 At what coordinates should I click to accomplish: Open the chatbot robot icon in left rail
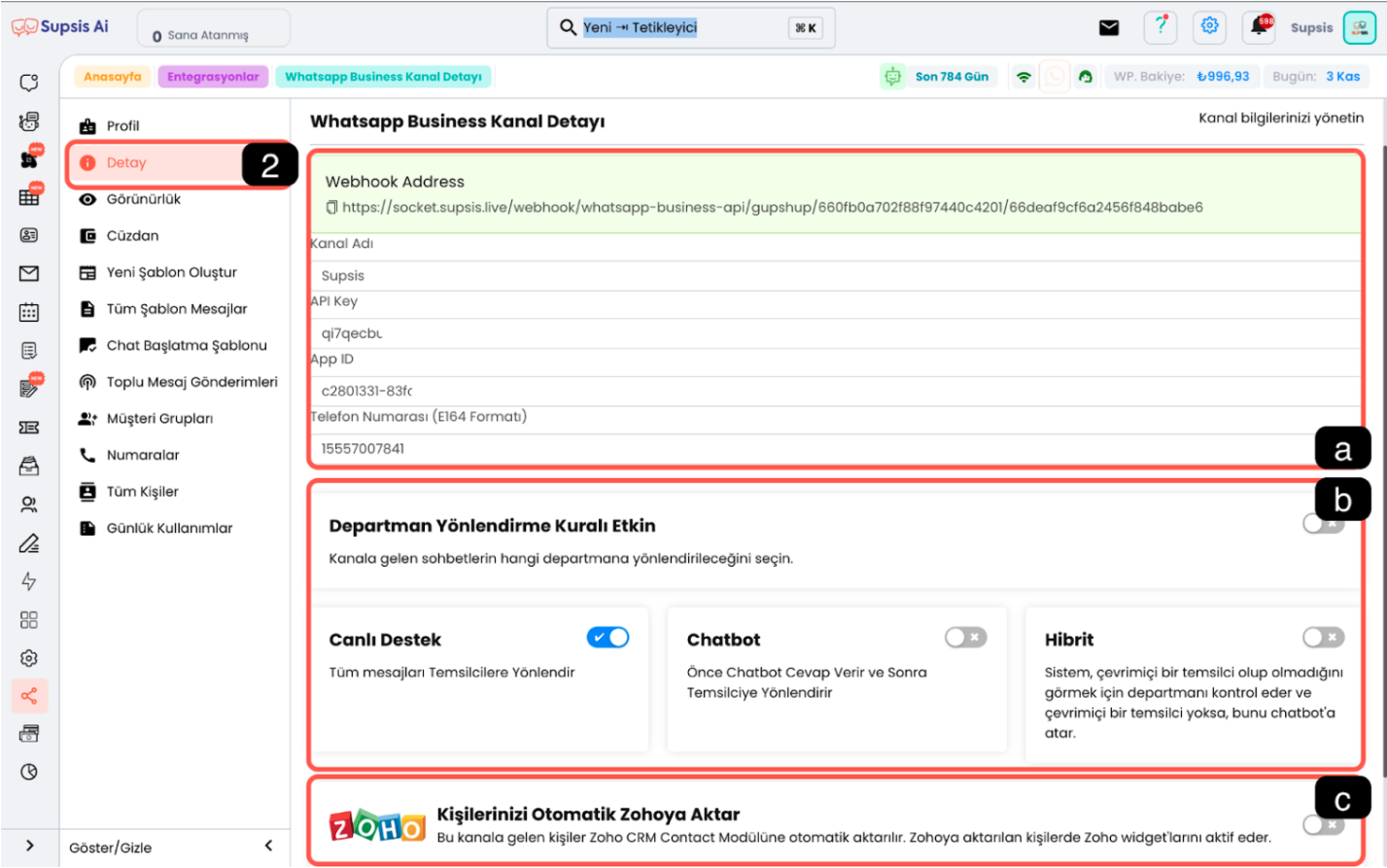[x=29, y=122]
